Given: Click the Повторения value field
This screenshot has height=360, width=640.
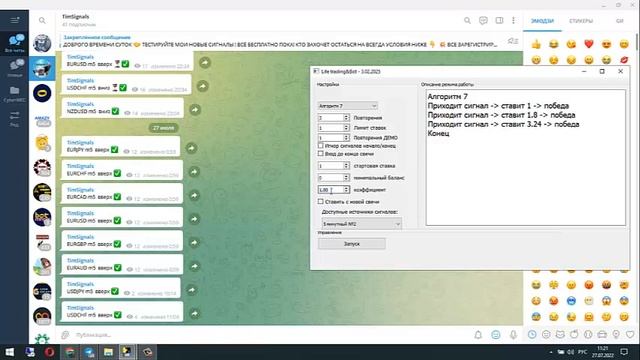Looking at the screenshot, I should click(x=331, y=118).
